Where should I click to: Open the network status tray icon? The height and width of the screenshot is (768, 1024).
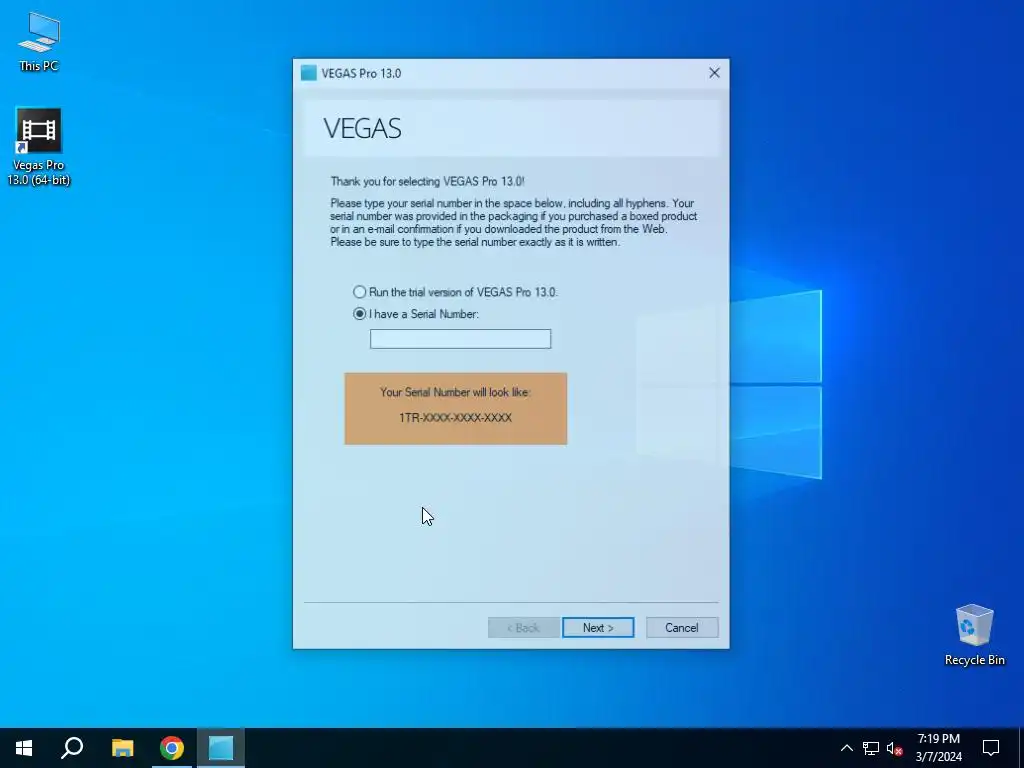871,748
